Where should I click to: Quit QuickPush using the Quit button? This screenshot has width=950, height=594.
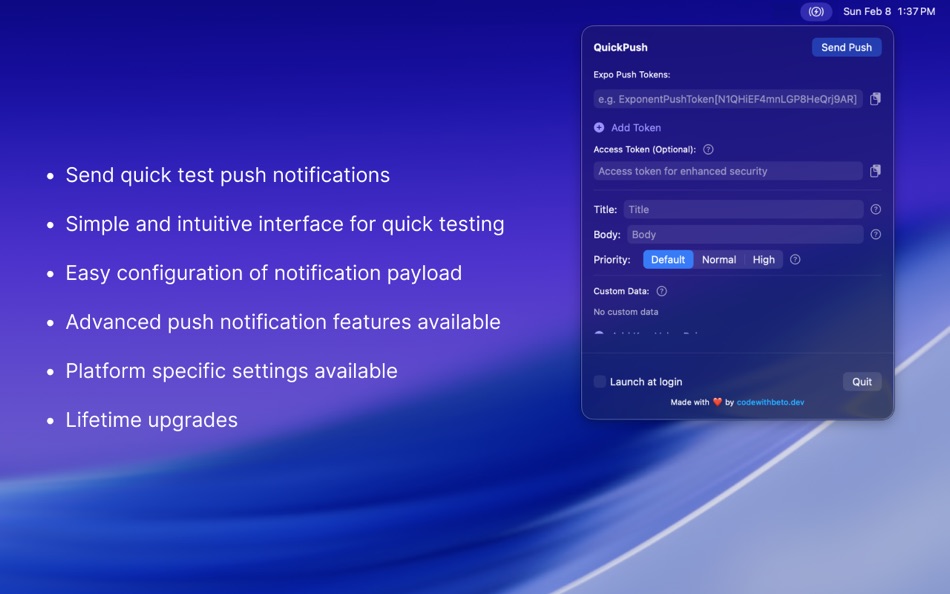point(861,381)
